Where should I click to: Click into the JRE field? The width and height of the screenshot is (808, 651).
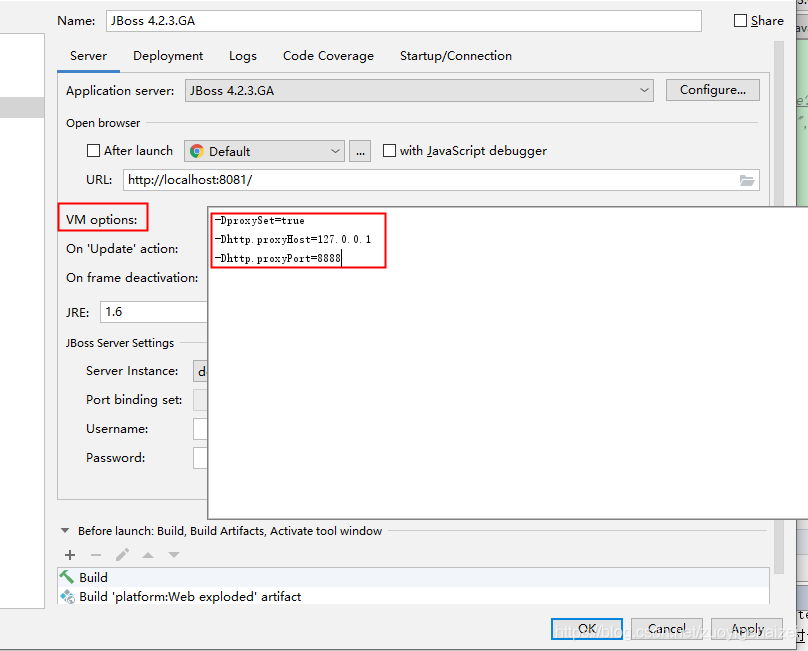click(154, 312)
